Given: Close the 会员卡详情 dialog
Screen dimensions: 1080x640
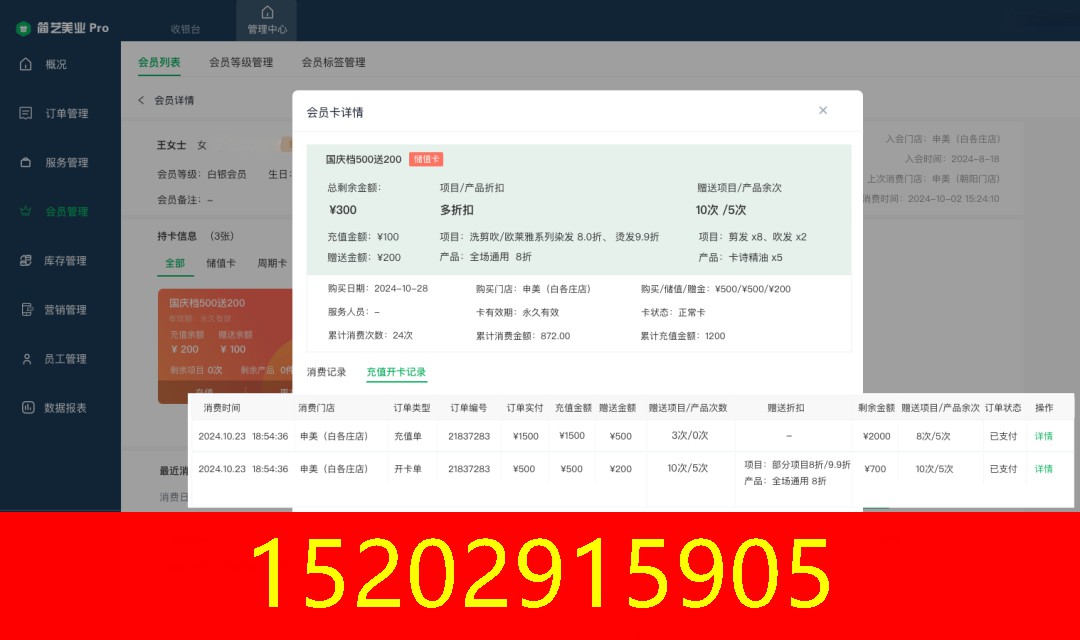Looking at the screenshot, I should pos(823,110).
